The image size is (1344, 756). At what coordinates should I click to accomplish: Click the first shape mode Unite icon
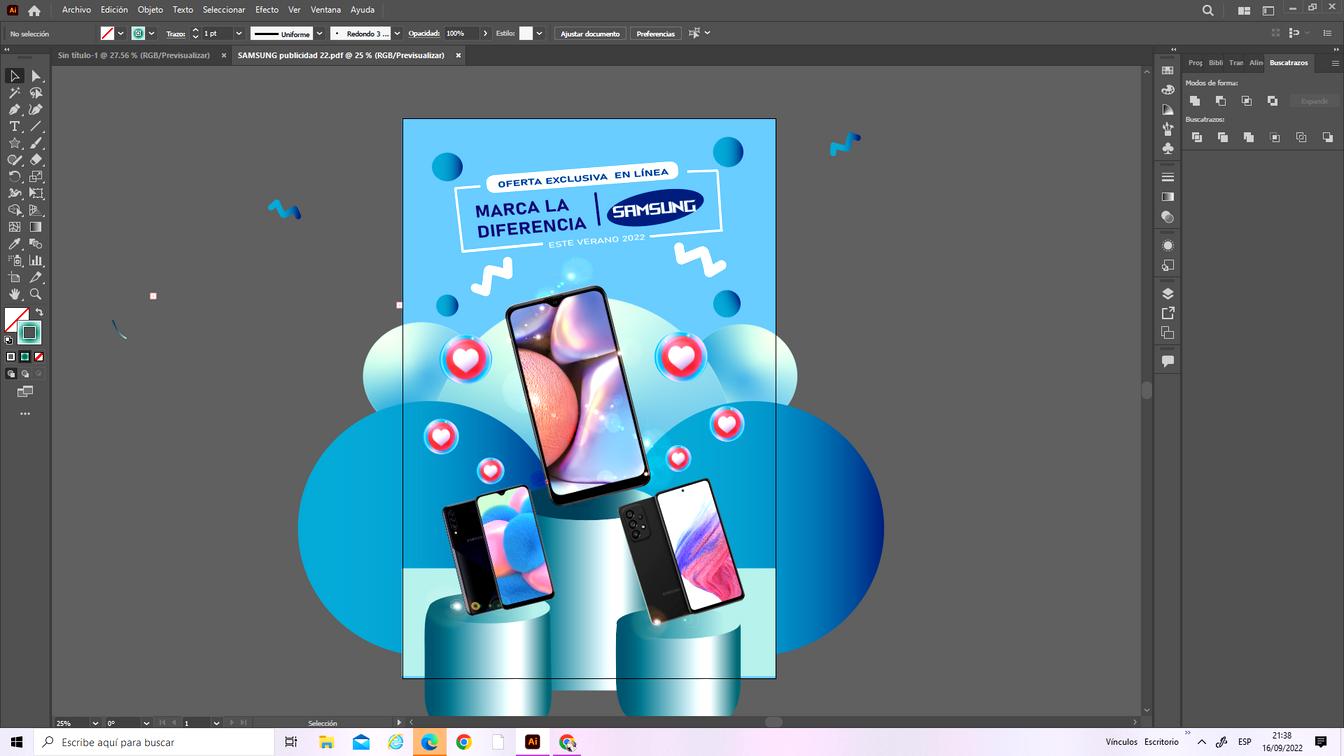click(x=1195, y=101)
